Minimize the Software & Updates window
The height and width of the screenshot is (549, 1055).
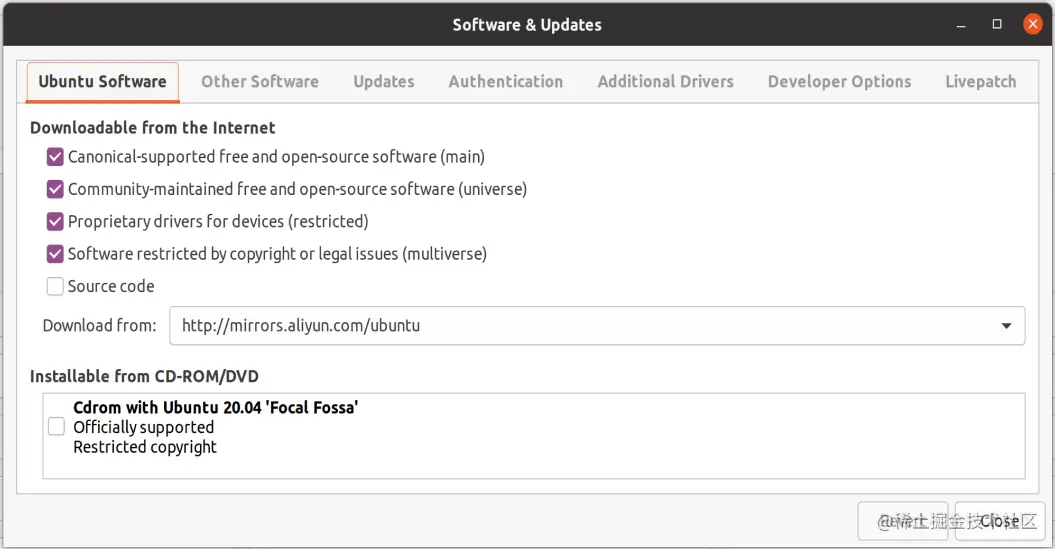(x=961, y=25)
